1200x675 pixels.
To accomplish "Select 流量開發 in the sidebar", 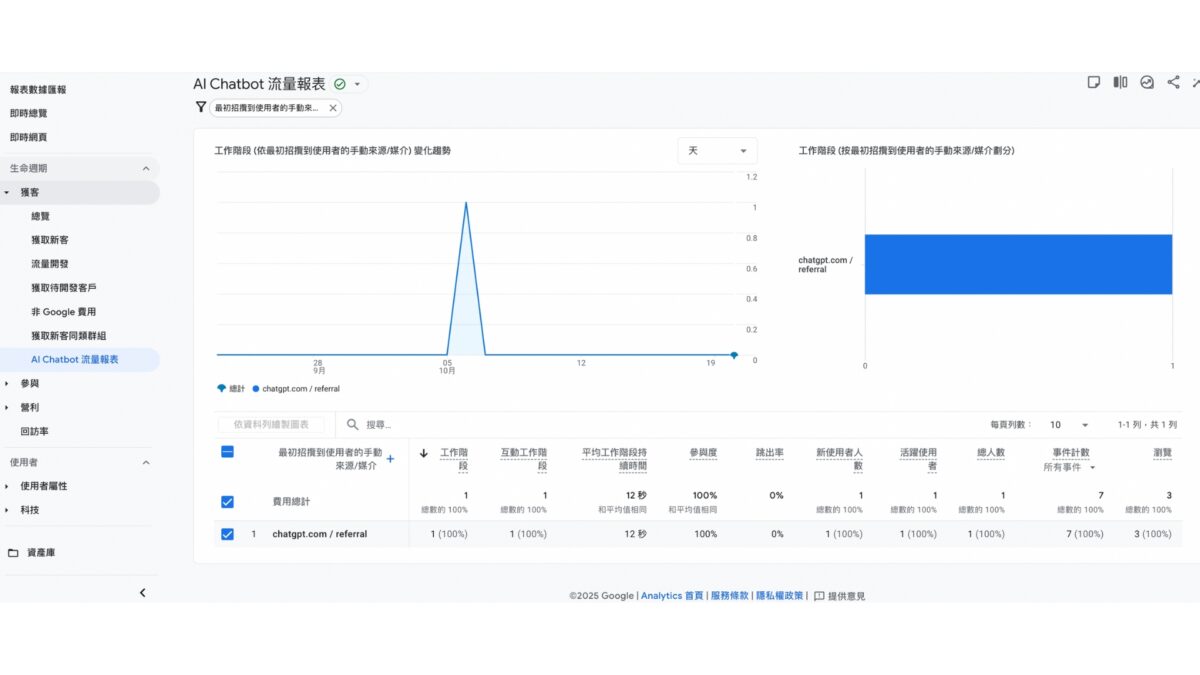I will 50,264.
